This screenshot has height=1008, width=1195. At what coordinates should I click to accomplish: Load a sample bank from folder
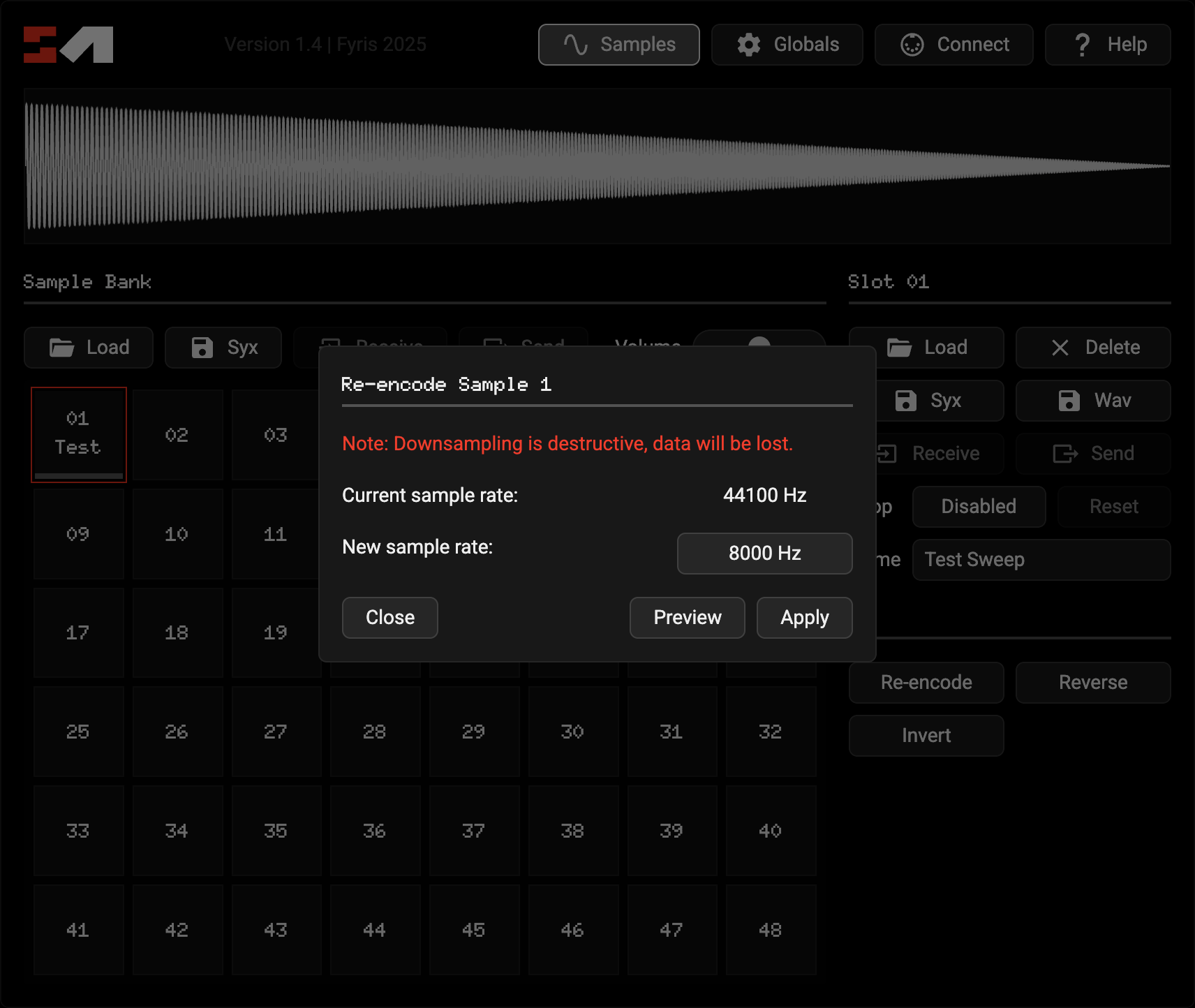89,348
